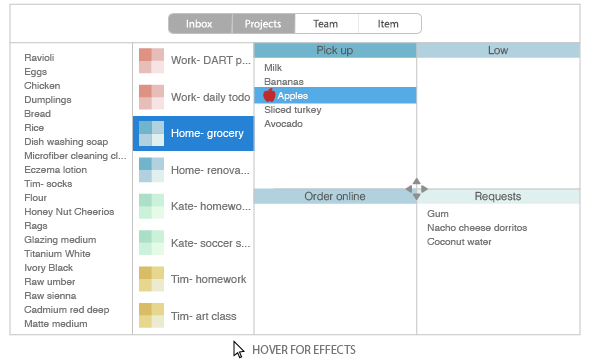590x360 pixels.
Task: Select Coconut water in Requests
Action: tap(459, 242)
